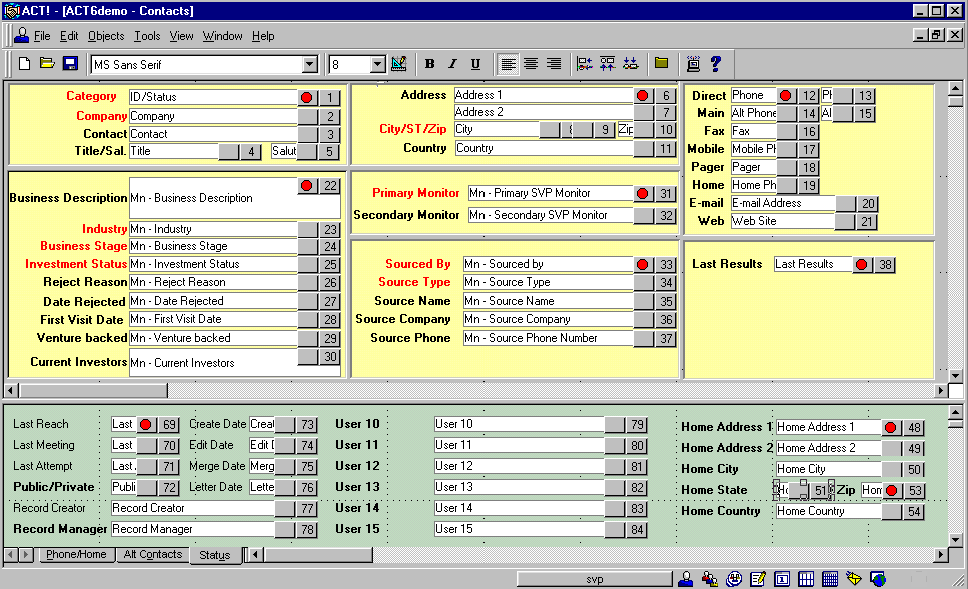Screen dimensions: 968x589
Task: Open the E-mail envelope icon
Action: 854,579
